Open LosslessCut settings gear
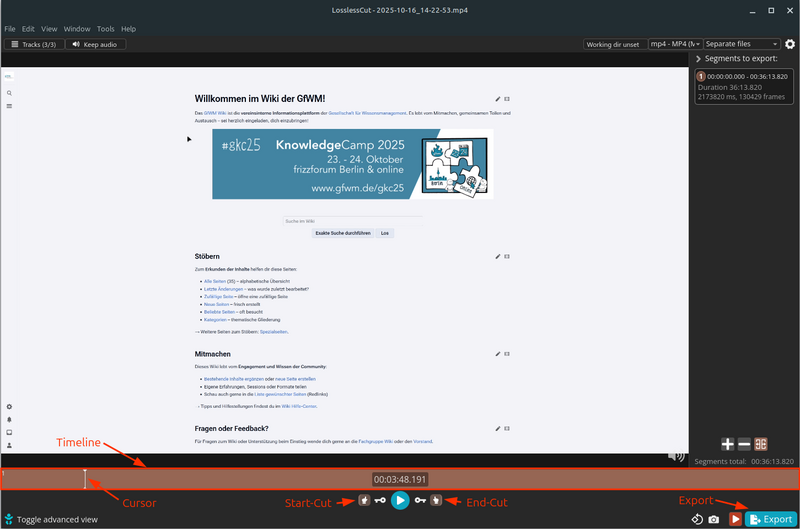The height and width of the screenshot is (529, 800). pyautogui.click(x=790, y=44)
